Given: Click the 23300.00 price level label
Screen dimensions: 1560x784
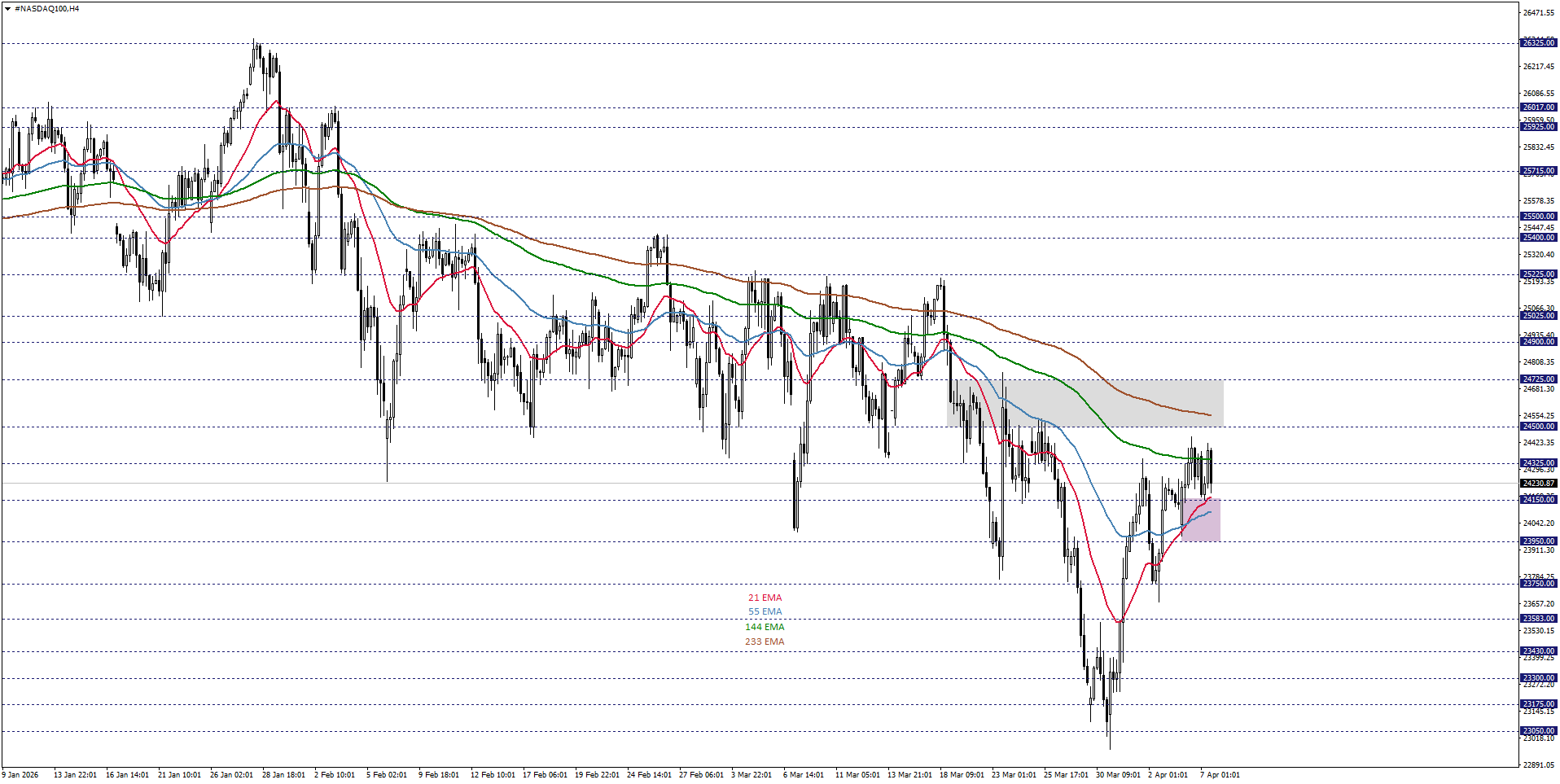Looking at the screenshot, I should point(1539,679).
